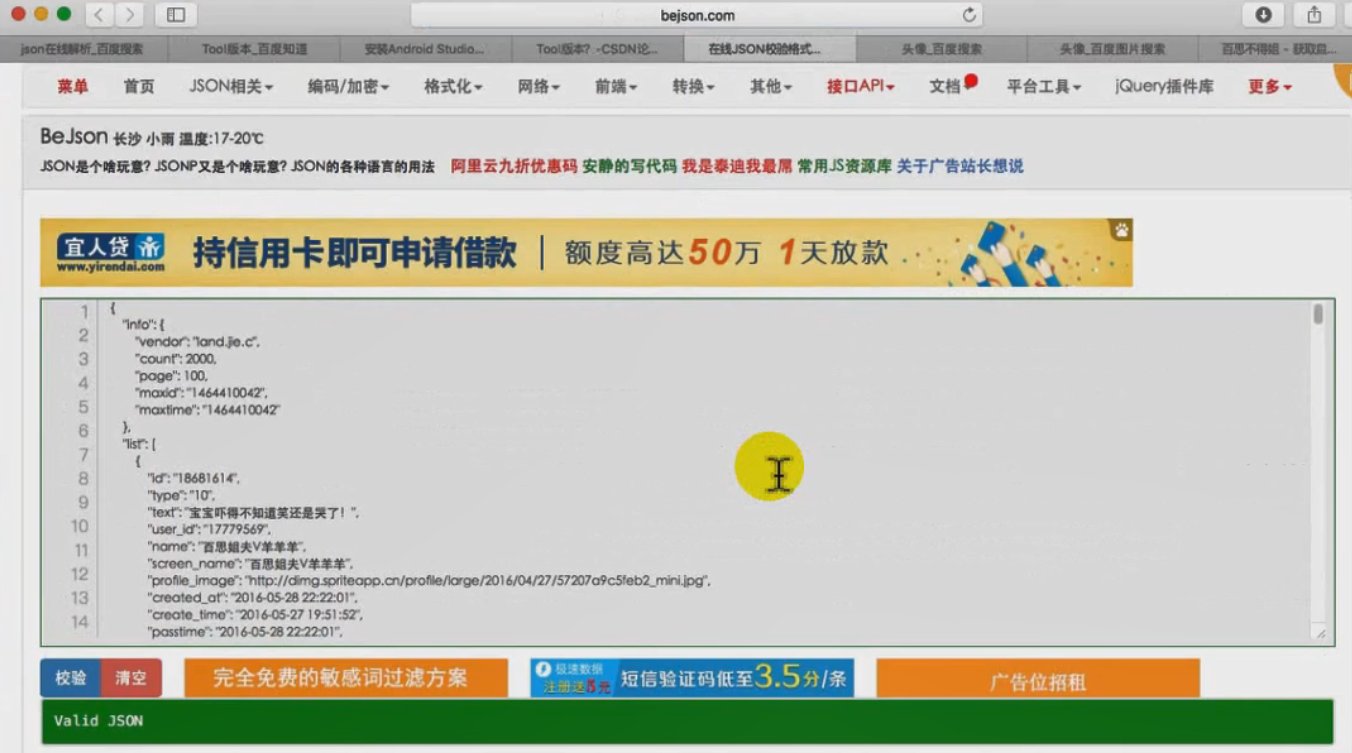Reload the bejson.com page
The height and width of the screenshot is (753, 1352).
[968, 15]
